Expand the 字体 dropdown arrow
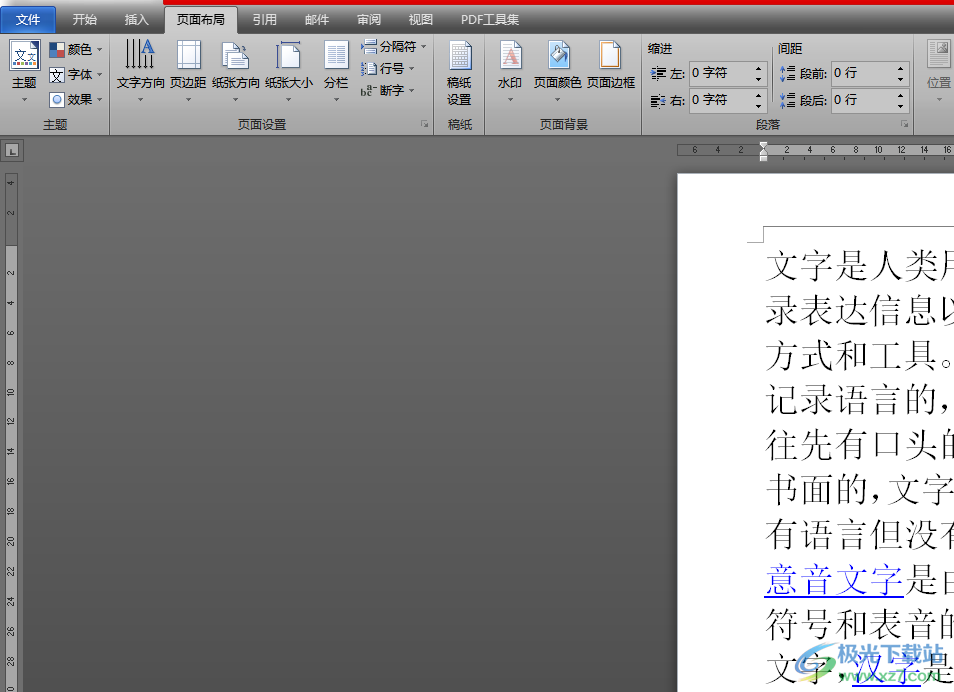 click(99, 75)
